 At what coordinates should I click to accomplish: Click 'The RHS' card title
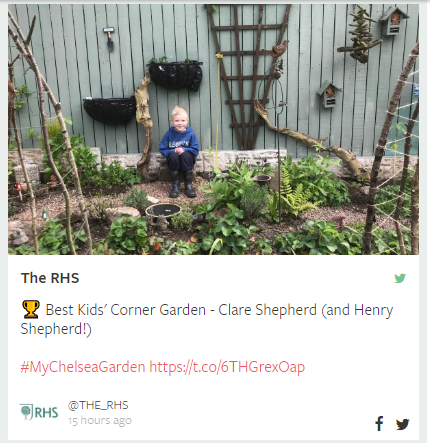(50, 278)
